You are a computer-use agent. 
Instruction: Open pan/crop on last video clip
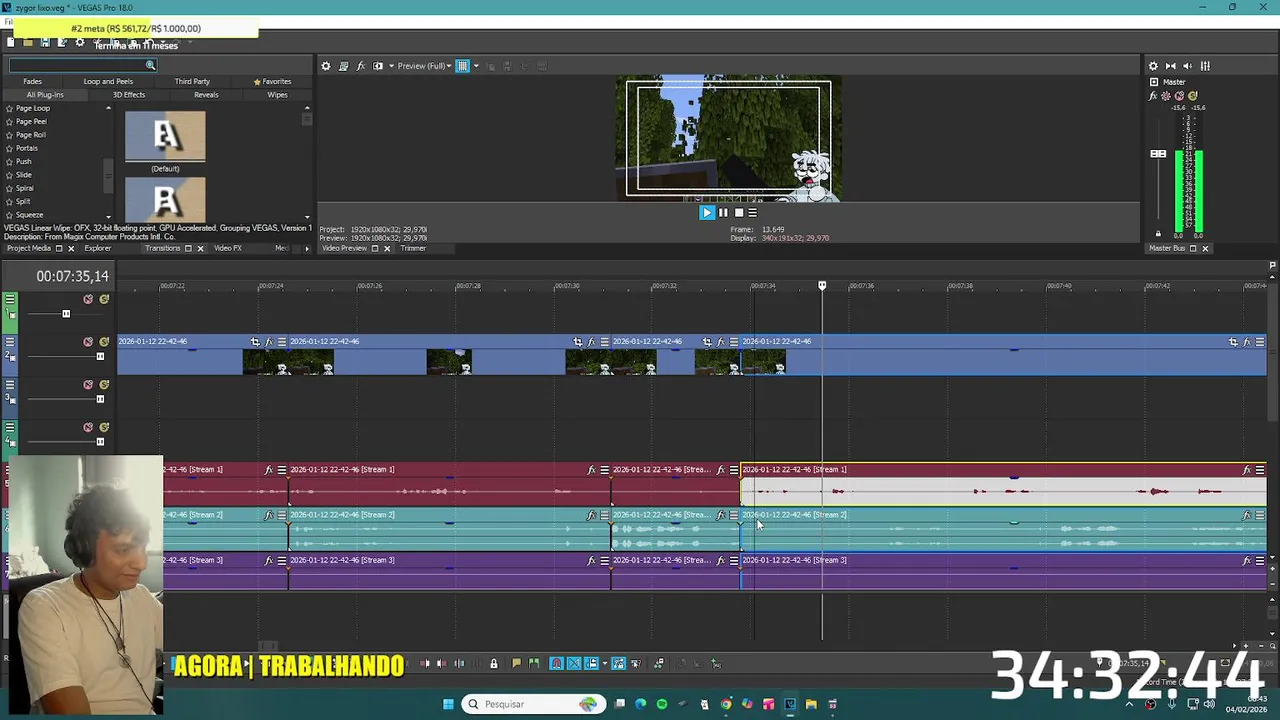(x=1233, y=342)
